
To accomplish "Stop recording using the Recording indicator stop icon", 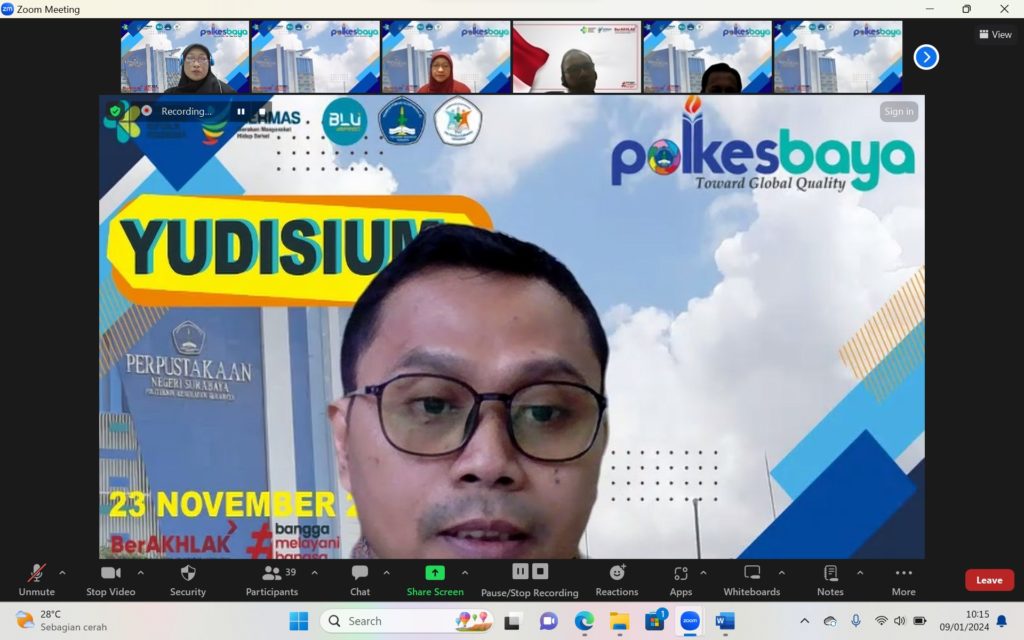I will 262,111.
